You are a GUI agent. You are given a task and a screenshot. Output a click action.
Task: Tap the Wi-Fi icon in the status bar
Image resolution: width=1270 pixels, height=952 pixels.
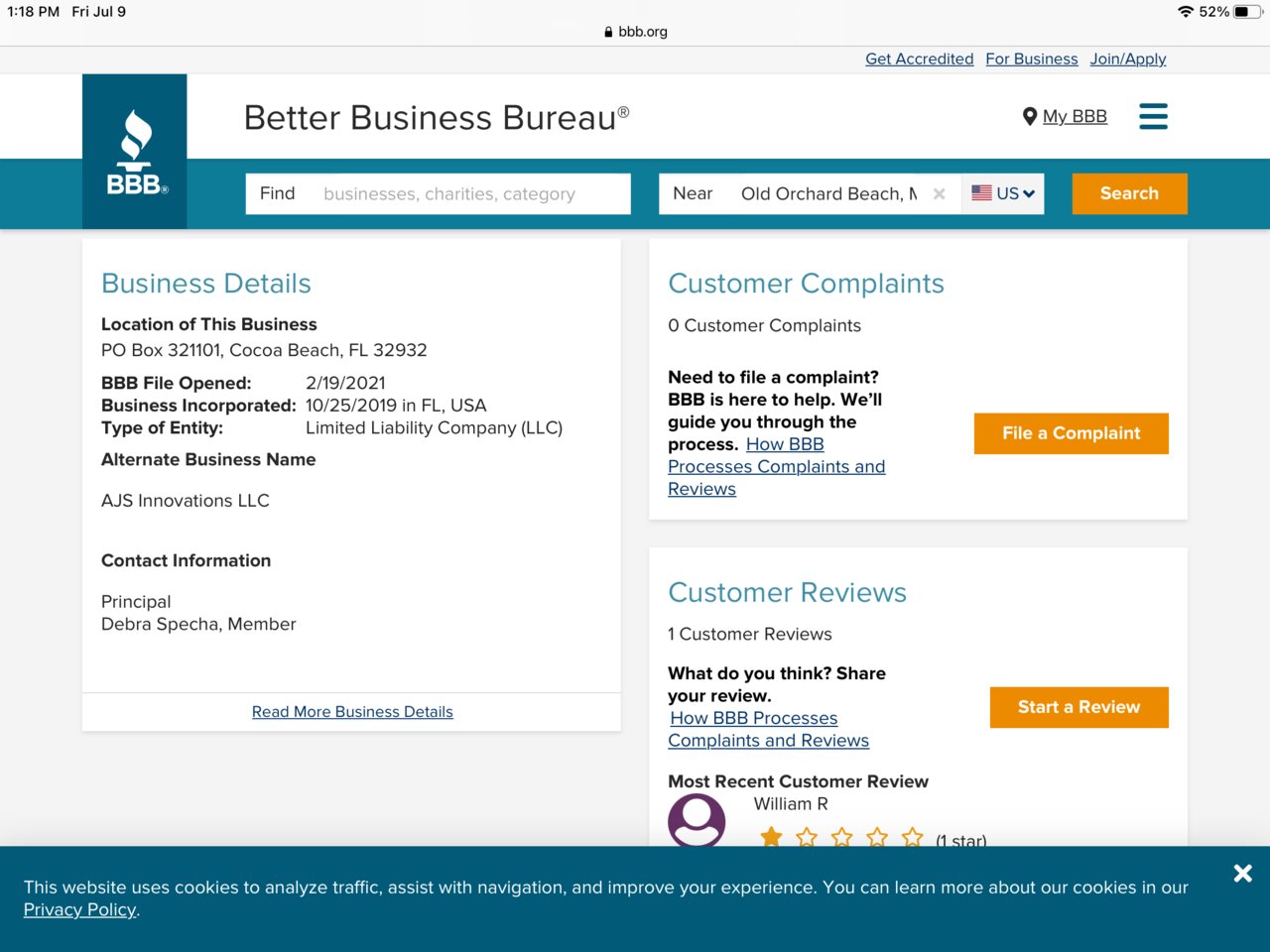click(x=1186, y=12)
